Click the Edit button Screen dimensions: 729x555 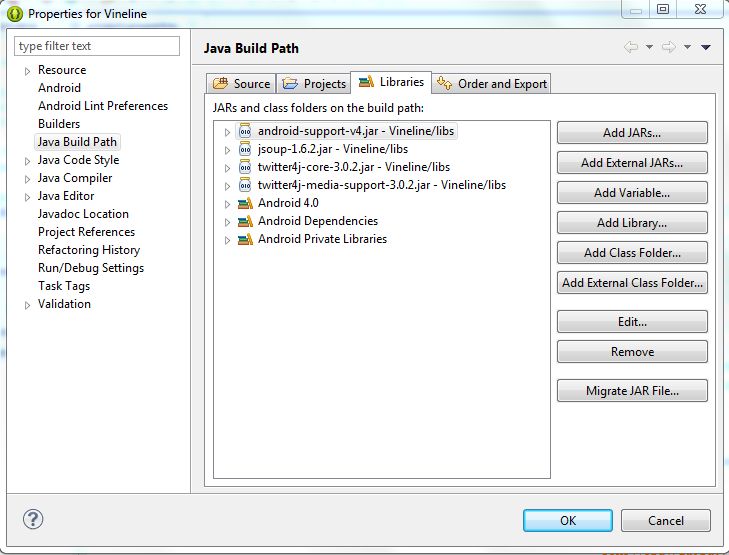point(632,322)
